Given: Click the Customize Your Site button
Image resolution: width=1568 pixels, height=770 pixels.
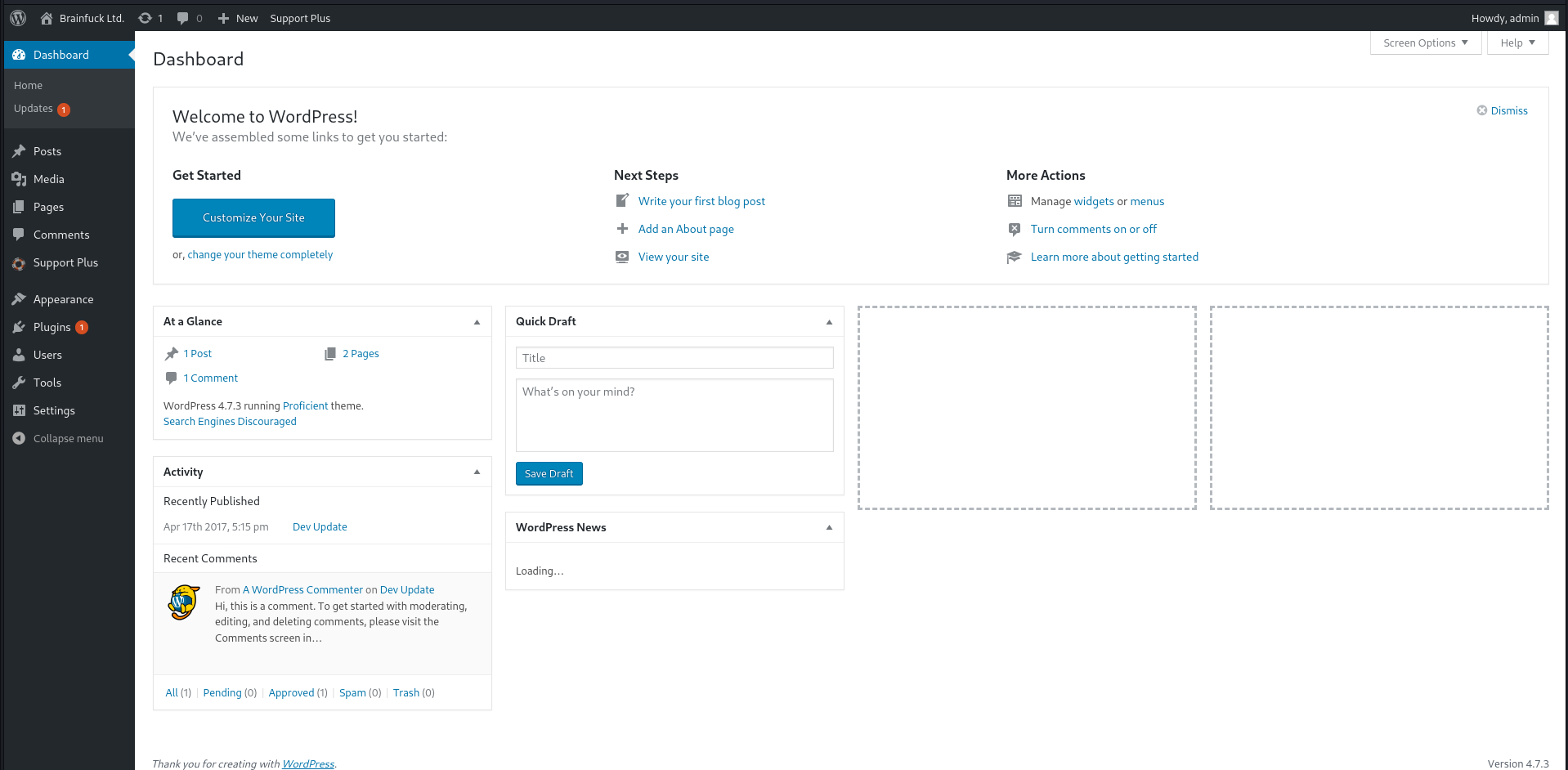Looking at the screenshot, I should 253,218.
